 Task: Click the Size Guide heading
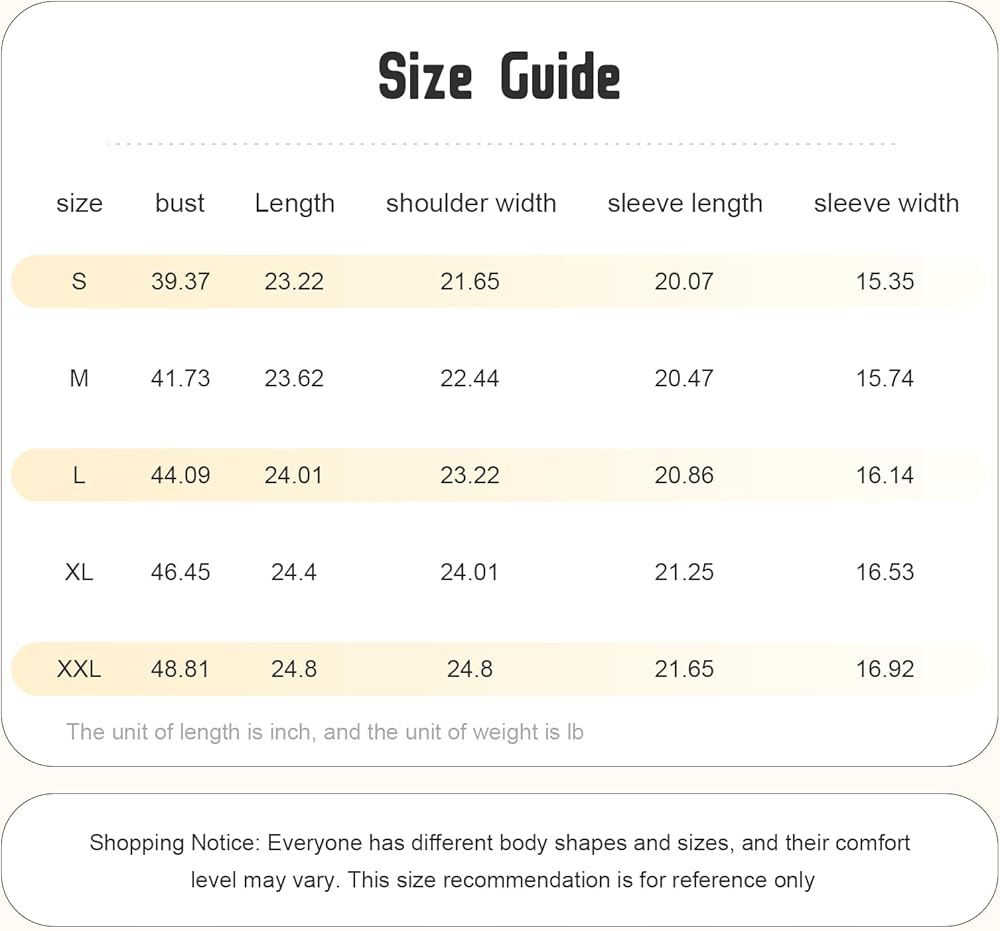[x=499, y=77]
